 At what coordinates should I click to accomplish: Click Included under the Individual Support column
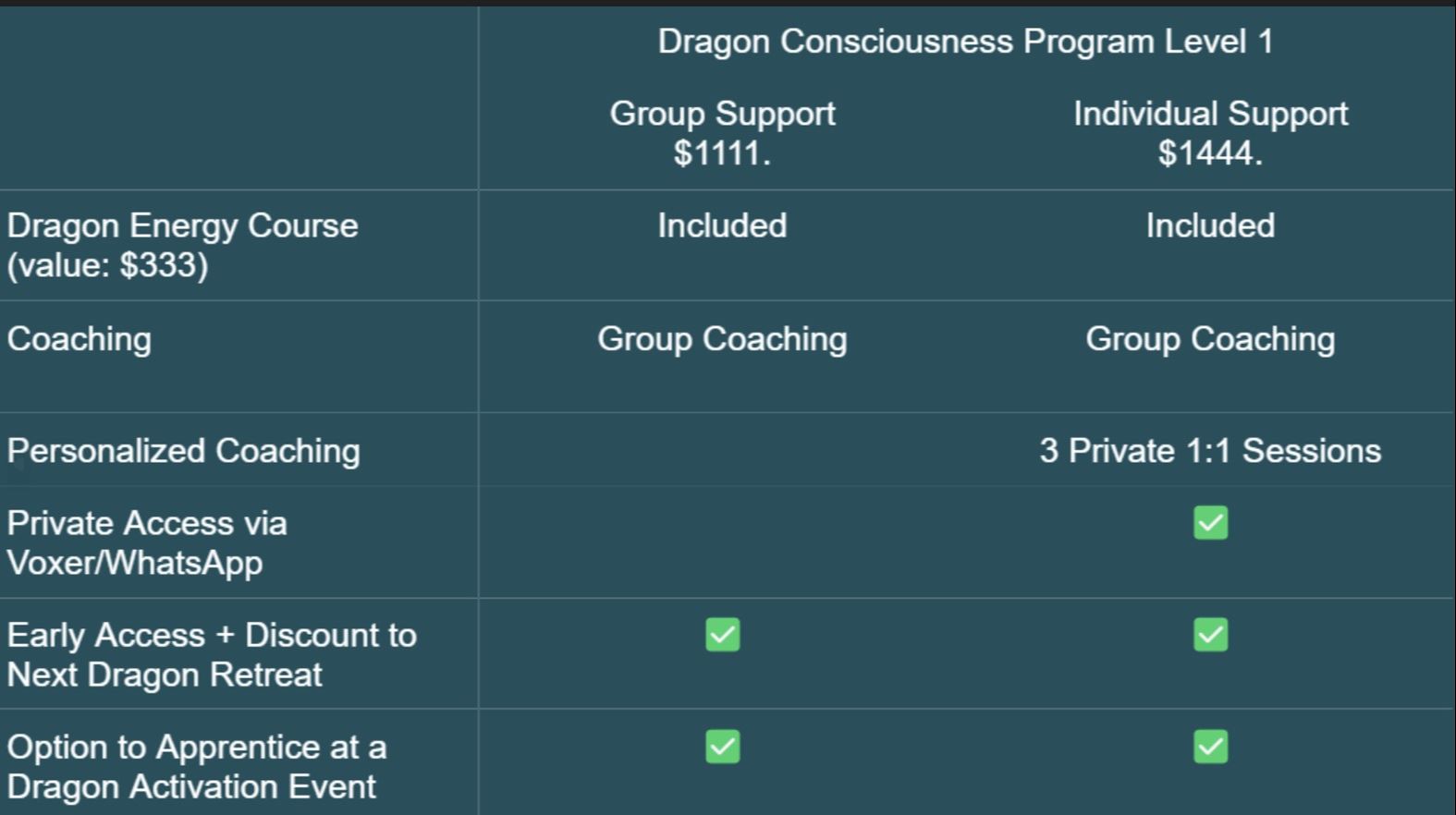[1210, 225]
